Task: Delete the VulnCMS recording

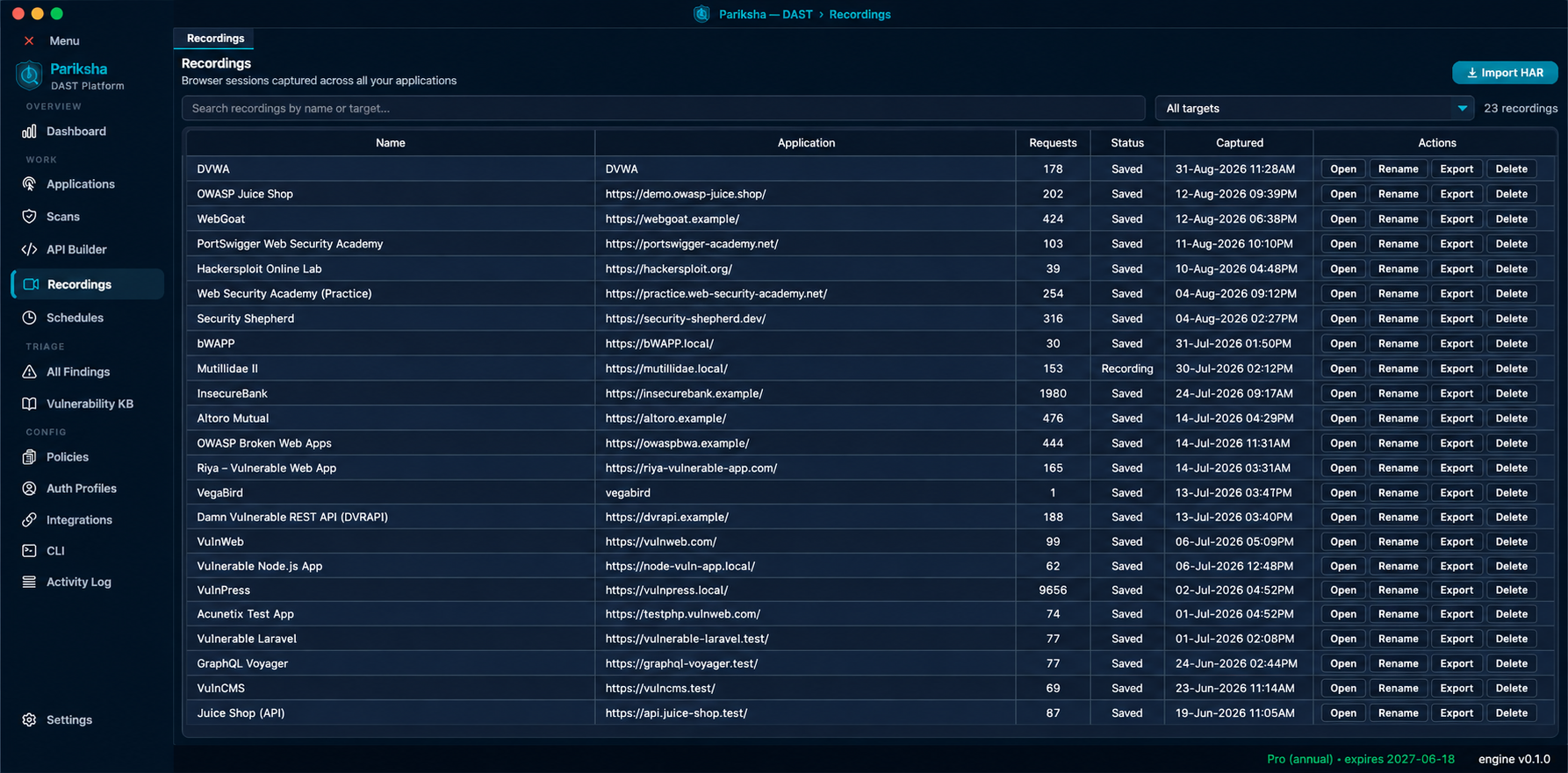Action: tap(1511, 689)
